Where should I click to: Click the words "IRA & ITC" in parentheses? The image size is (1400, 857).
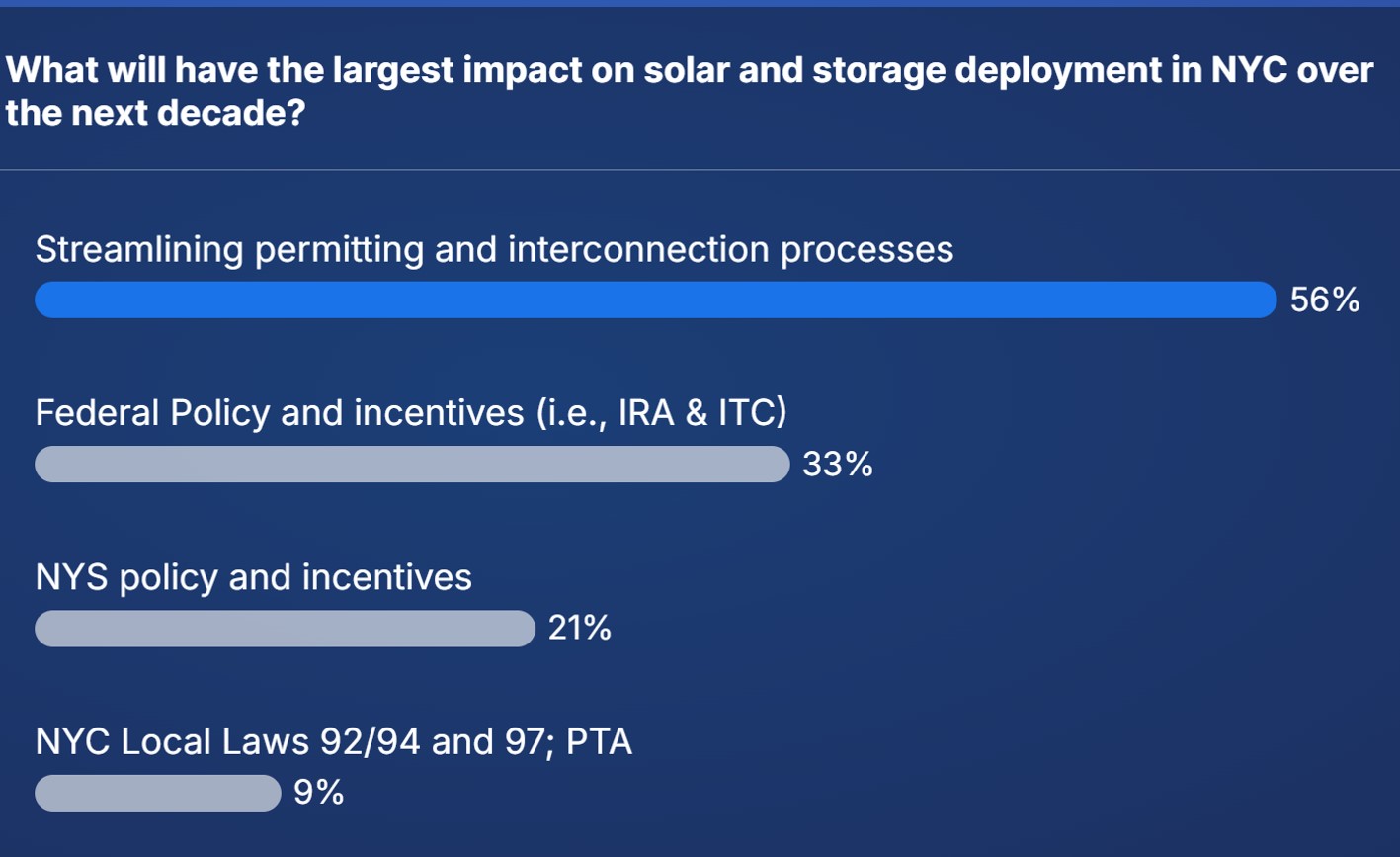click(x=698, y=412)
